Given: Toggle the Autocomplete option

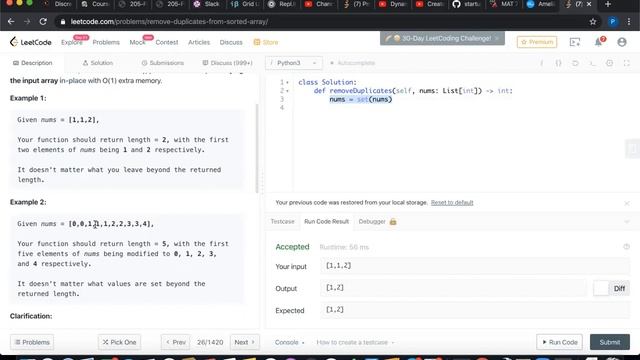Looking at the screenshot, I should (352, 63).
